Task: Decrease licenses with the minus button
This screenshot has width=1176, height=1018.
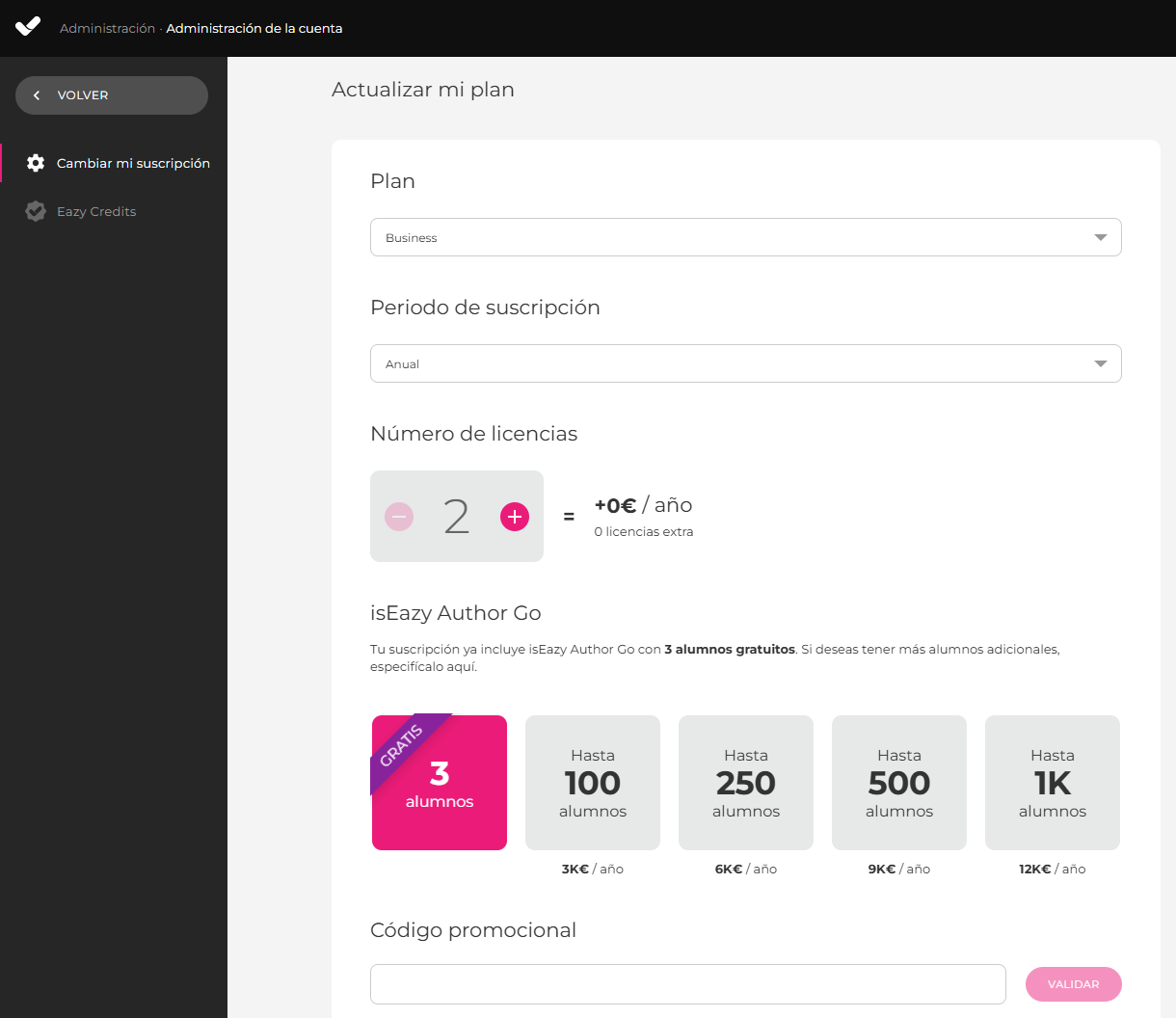Action: pyautogui.click(x=399, y=517)
